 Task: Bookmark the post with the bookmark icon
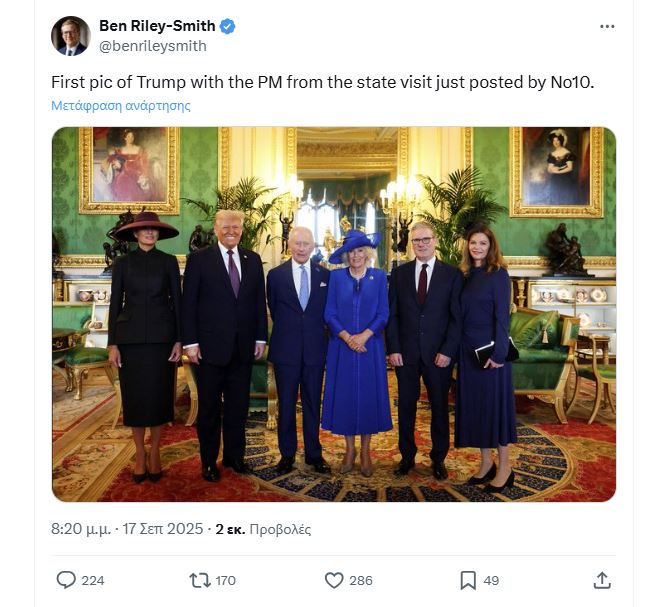[x=467, y=580]
